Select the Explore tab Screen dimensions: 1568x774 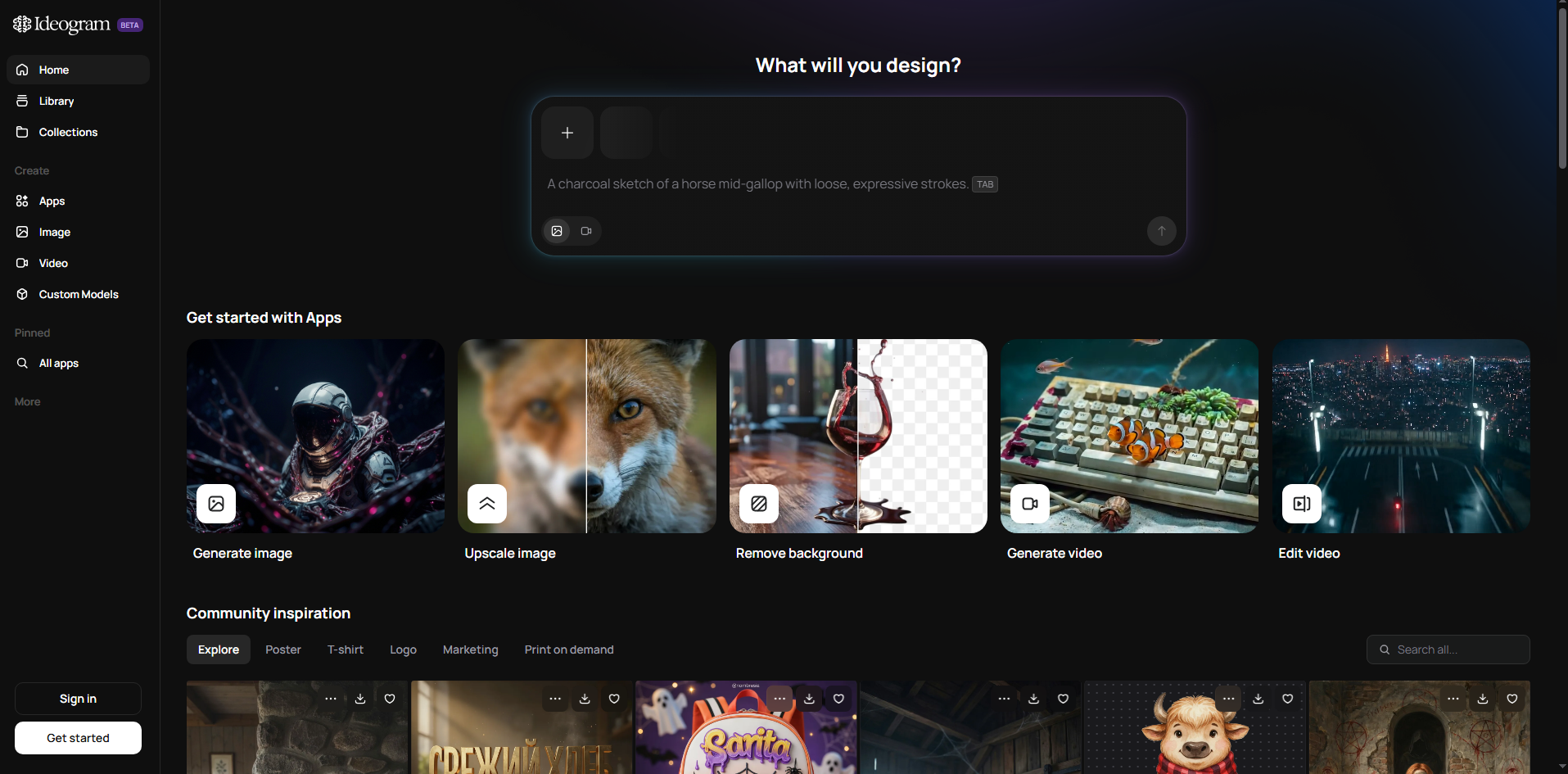219,650
